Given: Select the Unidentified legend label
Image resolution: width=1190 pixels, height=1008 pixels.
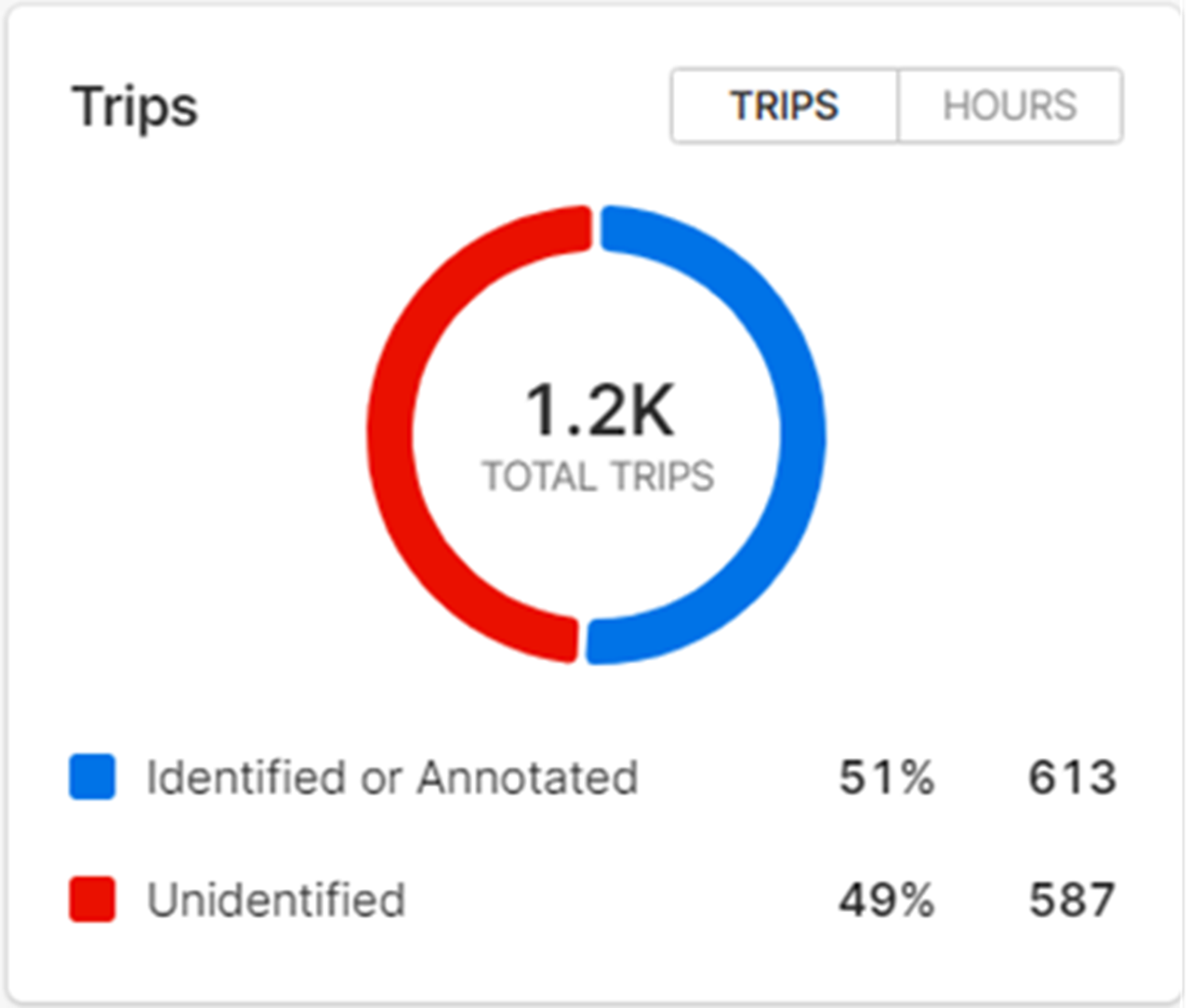Looking at the screenshot, I should (x=276, y=900).
